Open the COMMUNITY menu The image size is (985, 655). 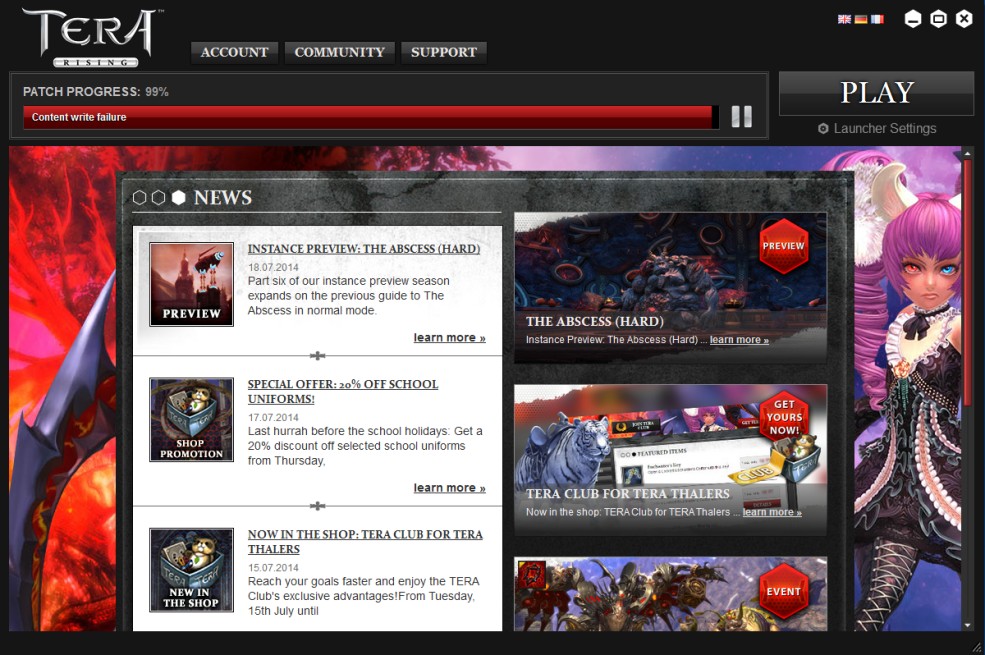339,52
